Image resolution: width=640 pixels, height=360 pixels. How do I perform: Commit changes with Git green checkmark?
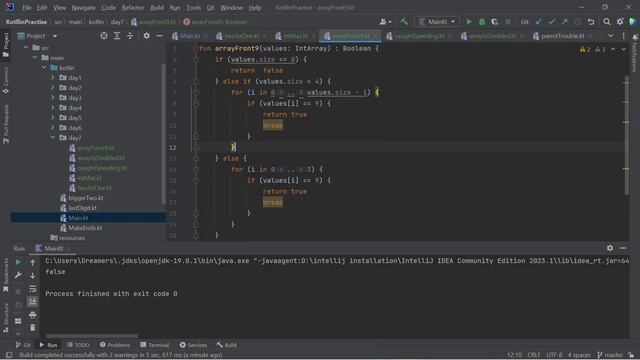[x=552, y=22]
